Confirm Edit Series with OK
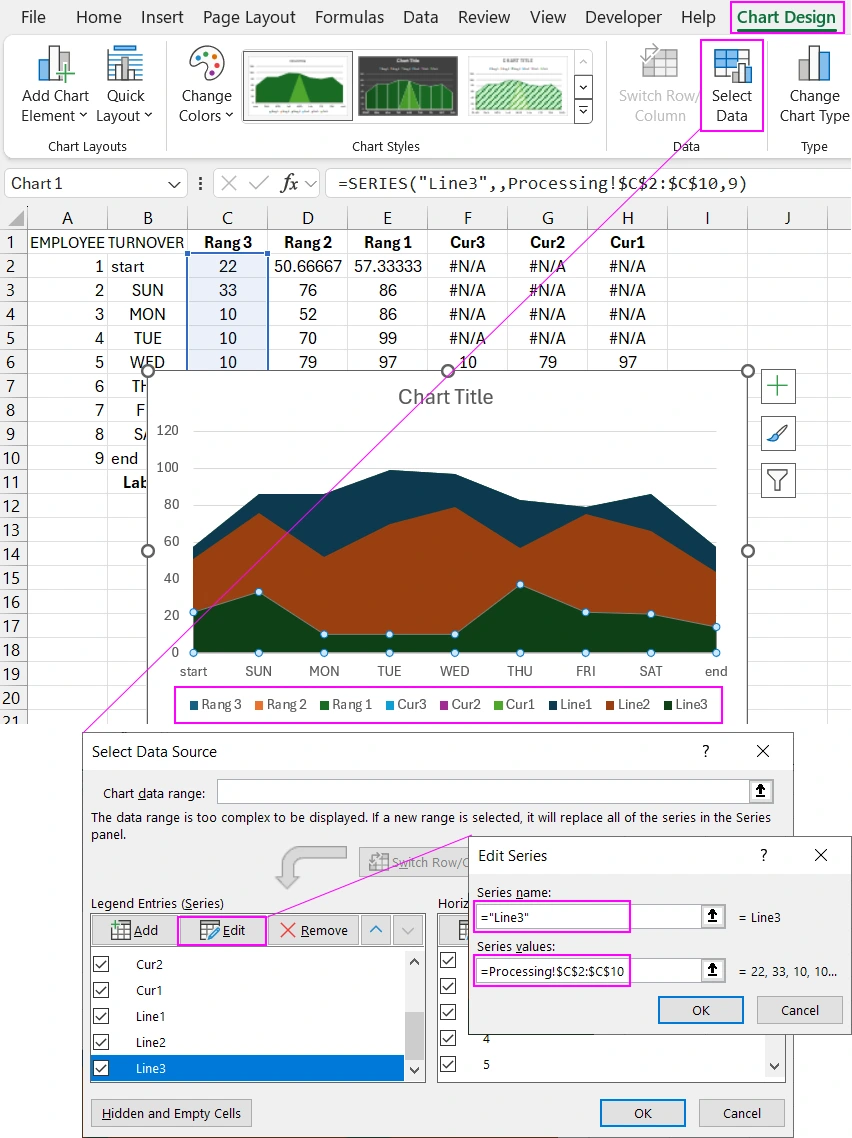Screen dimensions: 852x1138 tap(700, 1010)
